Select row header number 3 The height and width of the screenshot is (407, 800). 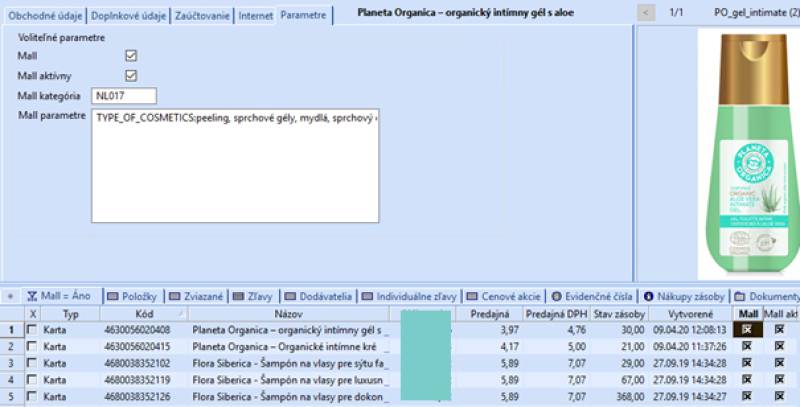pos(12,363)
